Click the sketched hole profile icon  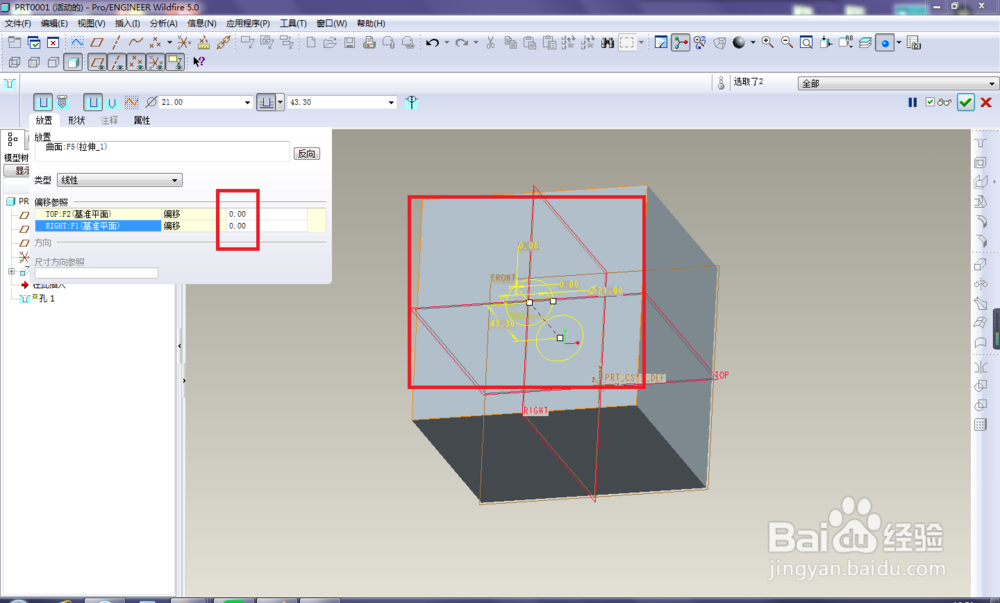tap(131, 102)
